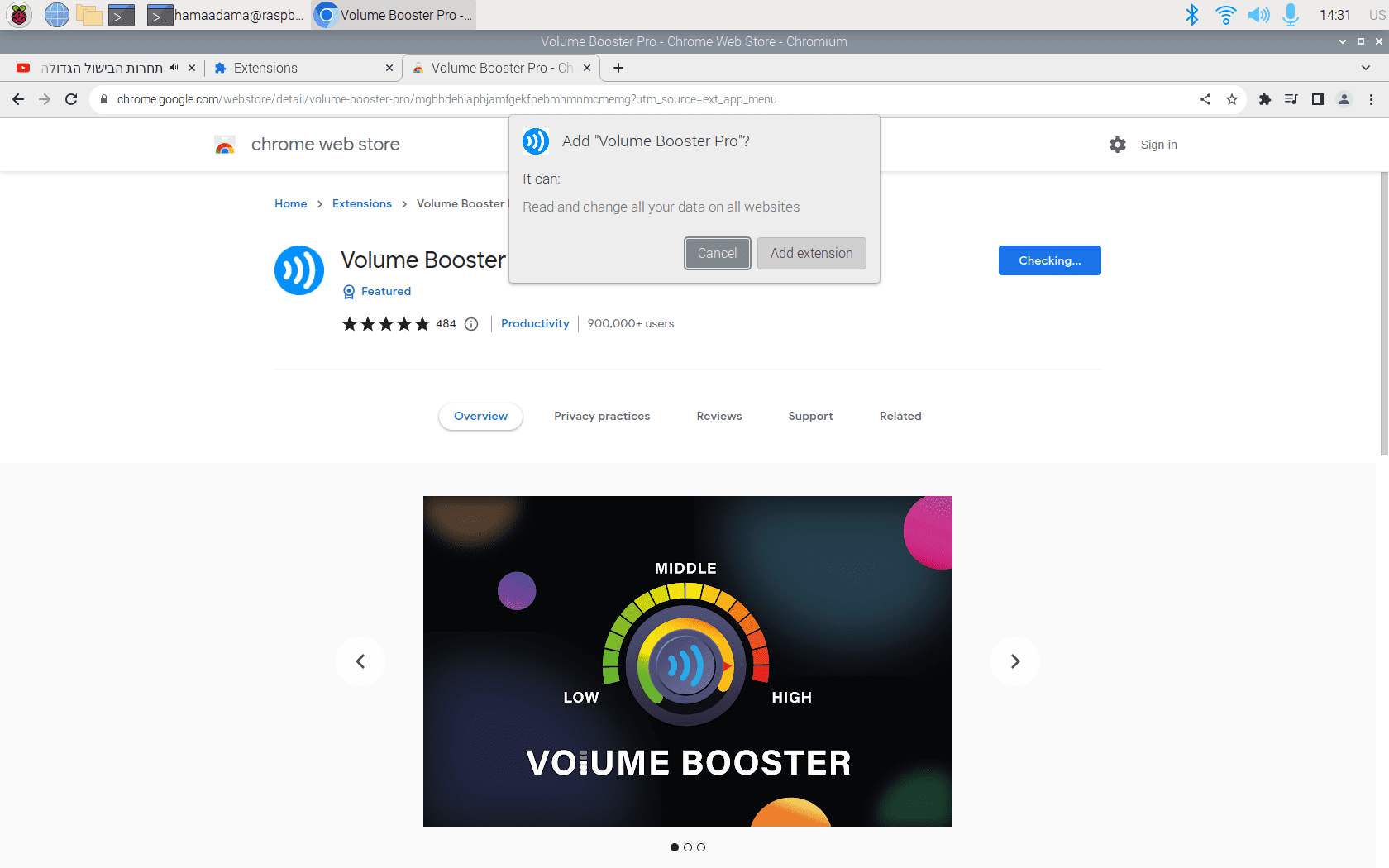Select the Volume Booster Pro browser tab
The image size is (1389, 868).
[x=501, y=68]
